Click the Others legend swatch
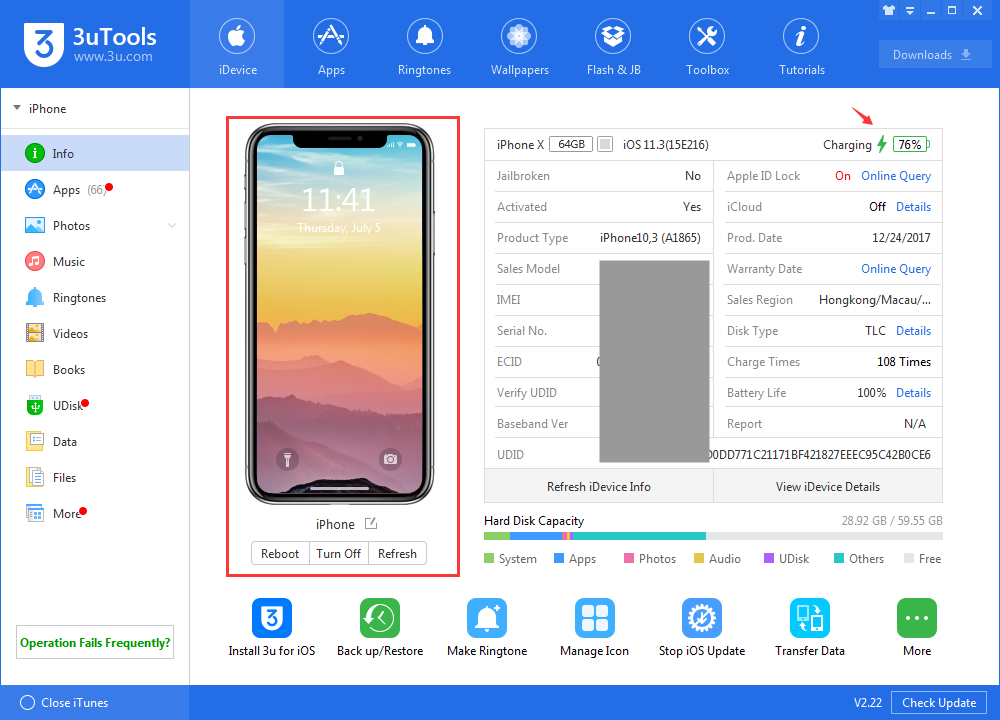Viewport: 1000px width, 720px height. 839,559
